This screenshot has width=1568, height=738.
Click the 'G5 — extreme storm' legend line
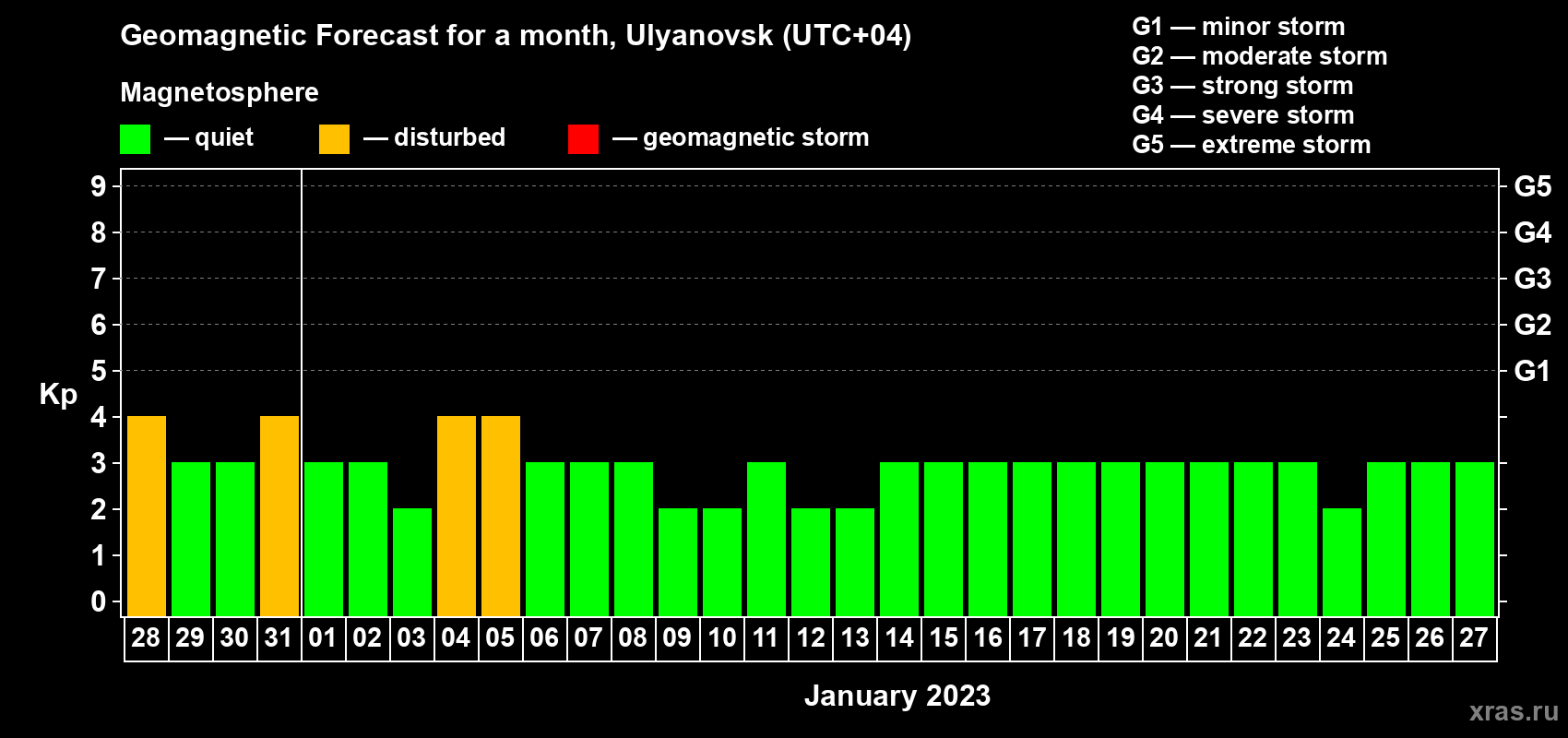(x=1252, y=145)
